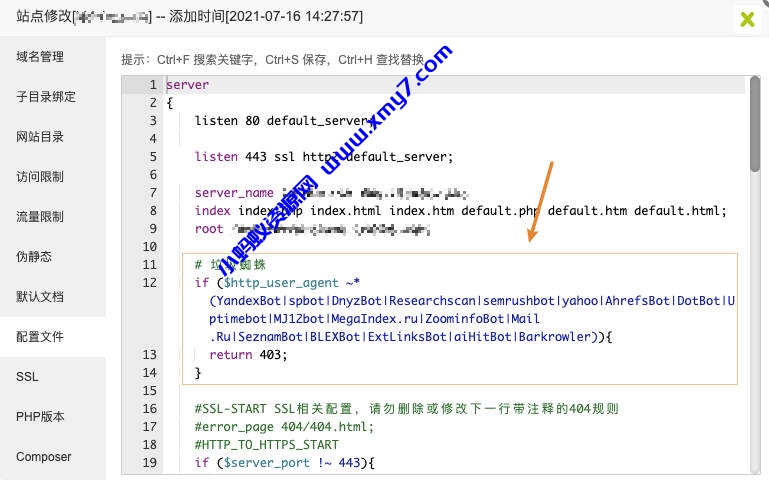Click line number 19 in the gutter

150,462
